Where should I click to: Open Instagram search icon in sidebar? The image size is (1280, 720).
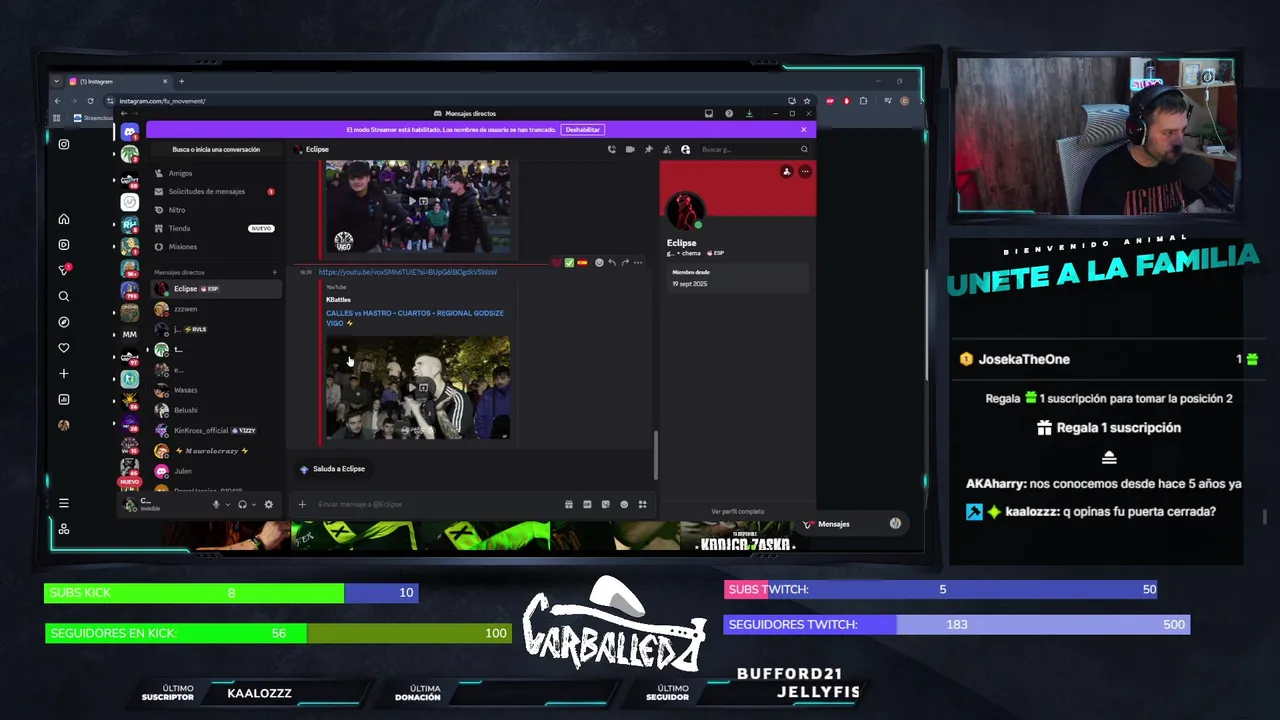coord(64,296)
